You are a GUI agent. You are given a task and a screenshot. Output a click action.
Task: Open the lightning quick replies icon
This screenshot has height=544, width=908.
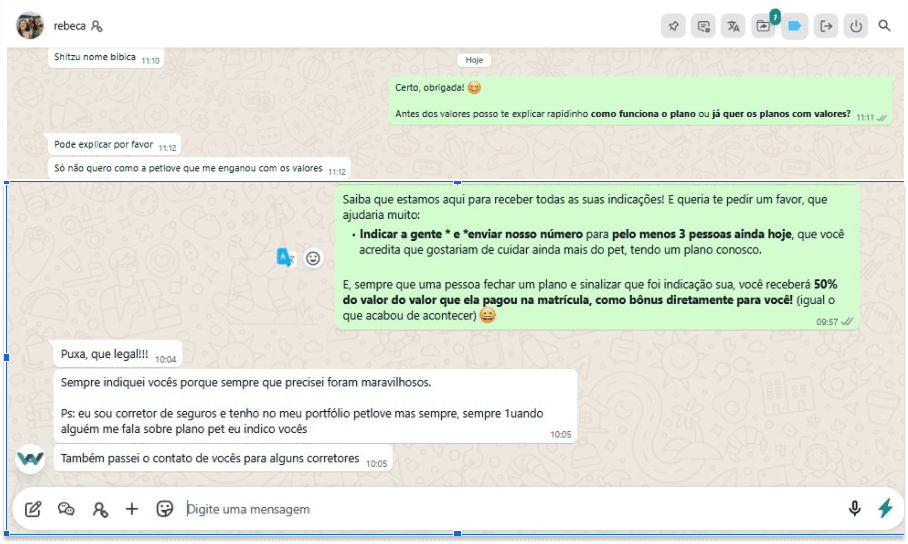[885, 508]
